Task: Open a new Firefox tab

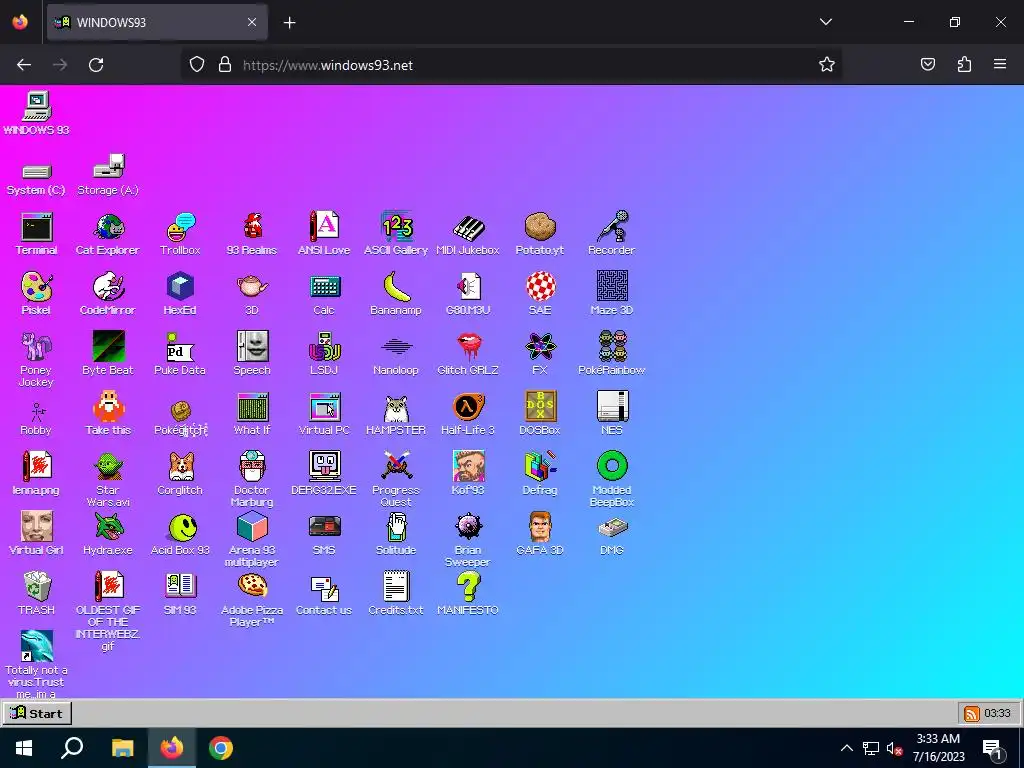Action: [x=290, y=23]
